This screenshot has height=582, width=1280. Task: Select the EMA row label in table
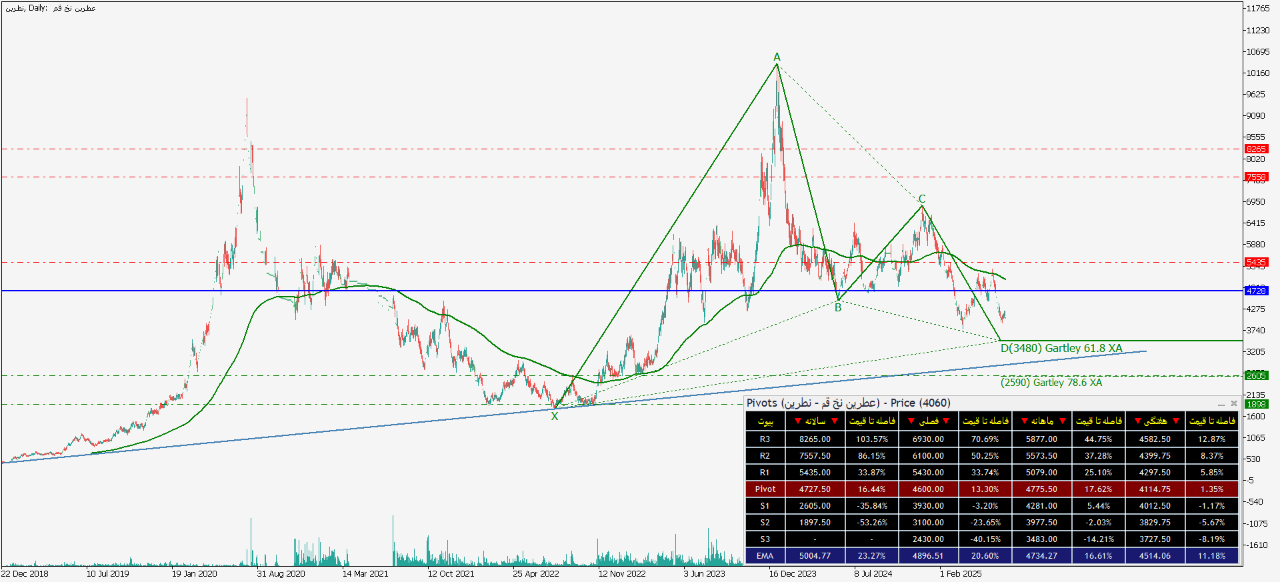765,555
